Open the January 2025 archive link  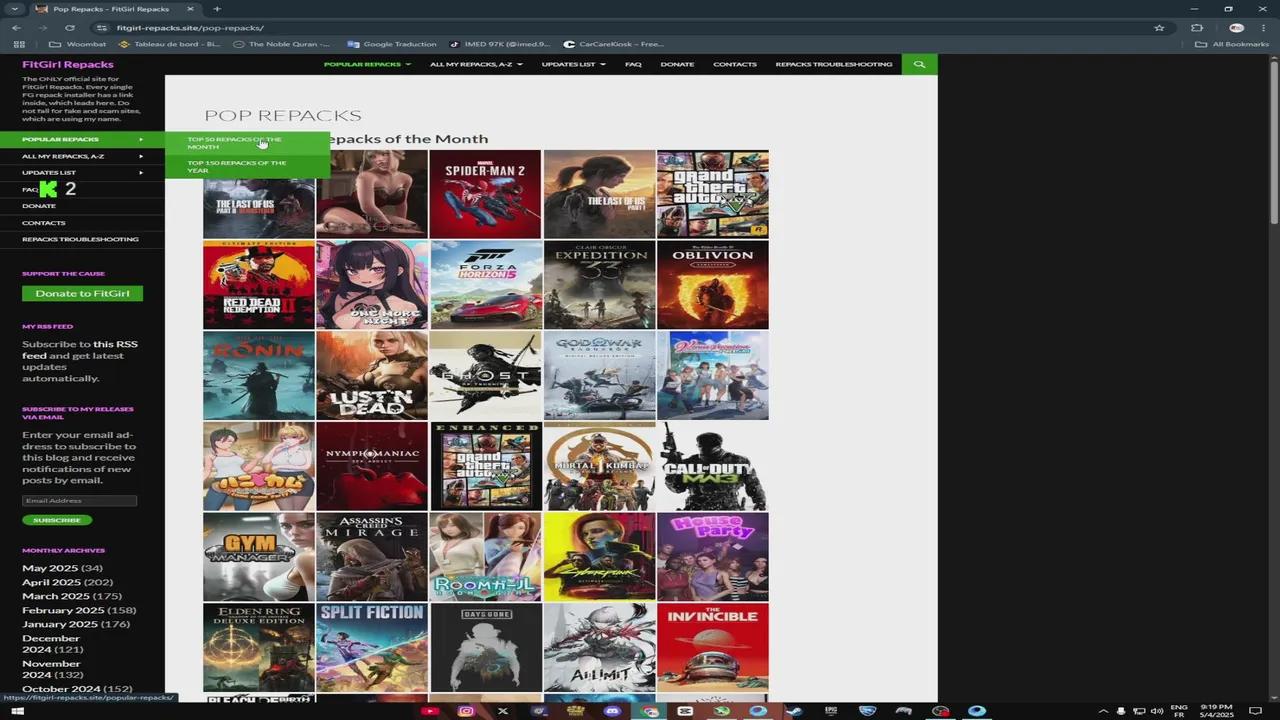(x=60, y=624)
